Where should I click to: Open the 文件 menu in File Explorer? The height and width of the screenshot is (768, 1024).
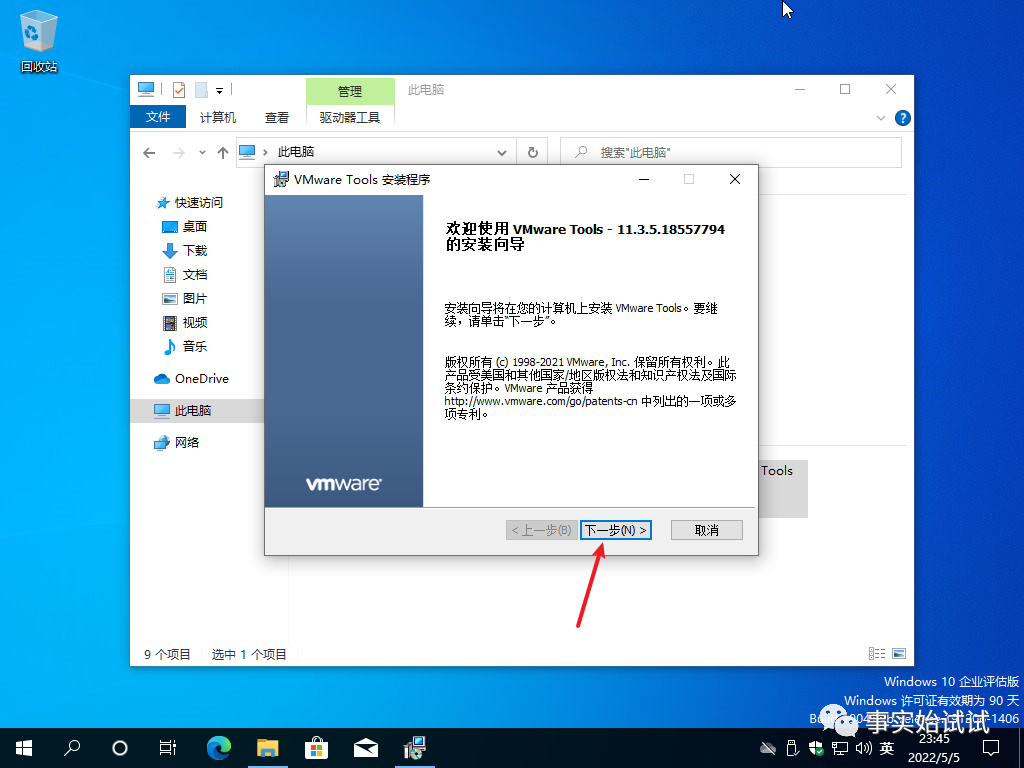click(x=157, y=116)
